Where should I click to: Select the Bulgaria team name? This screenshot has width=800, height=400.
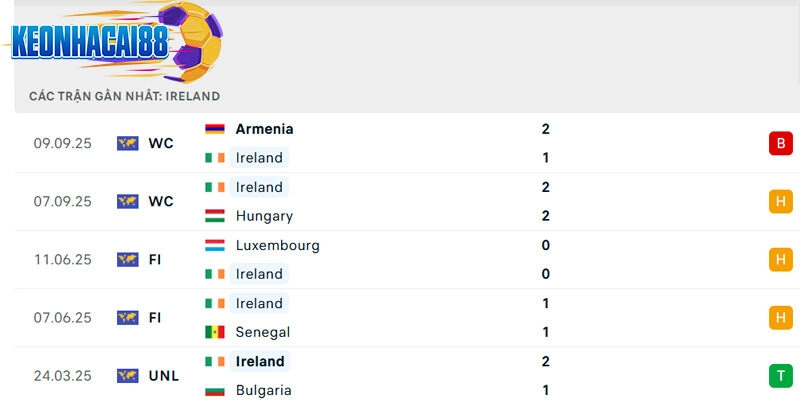[x=263, y=390]
